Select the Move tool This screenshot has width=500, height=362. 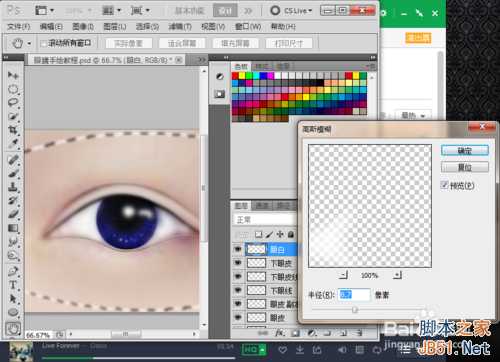coord(13,75)
